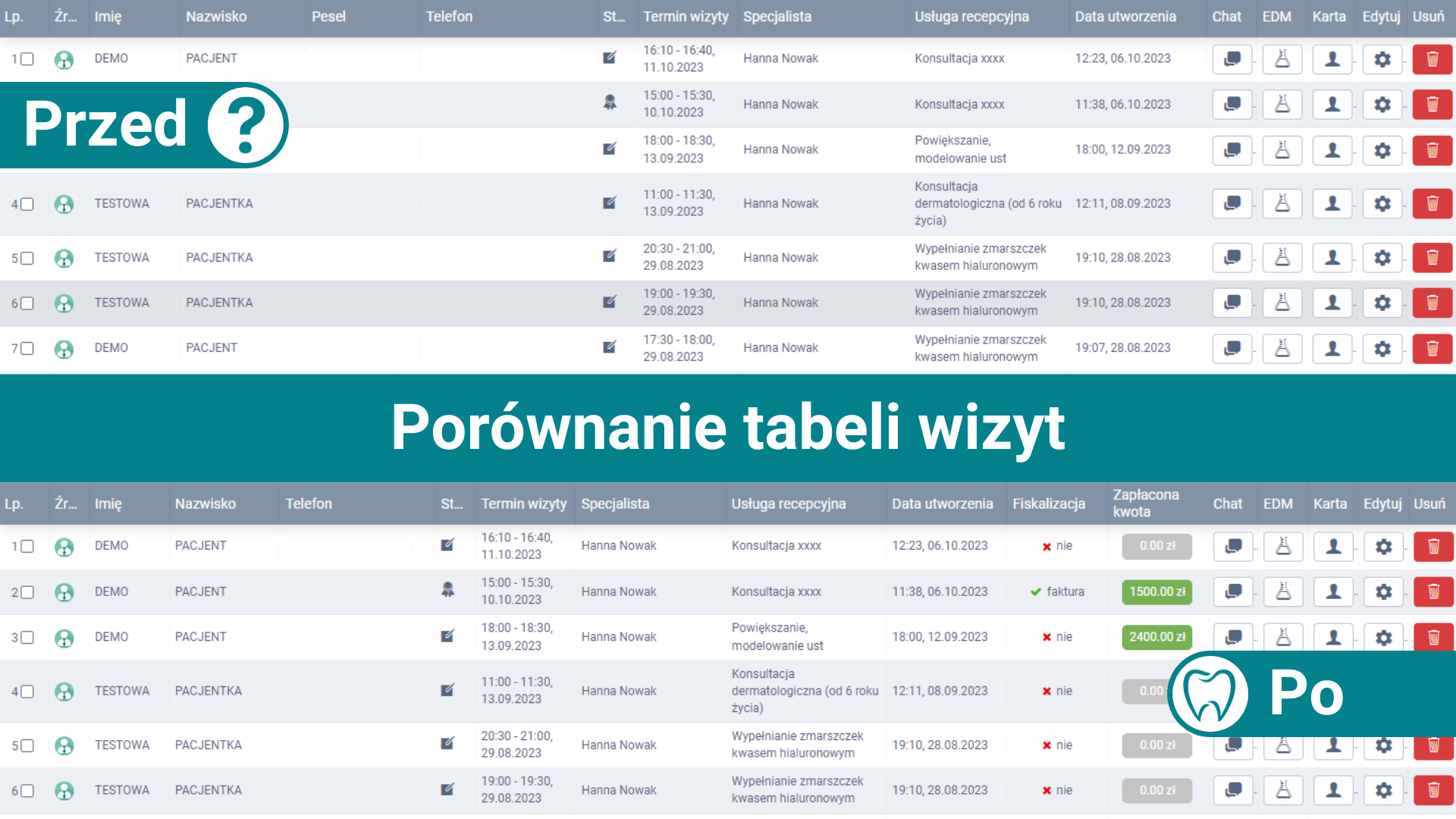Open patient card for 15:00 visit in Po table
This screenshot has width=1456, height=819.
pyautogui.click(x=1334, y=591)
